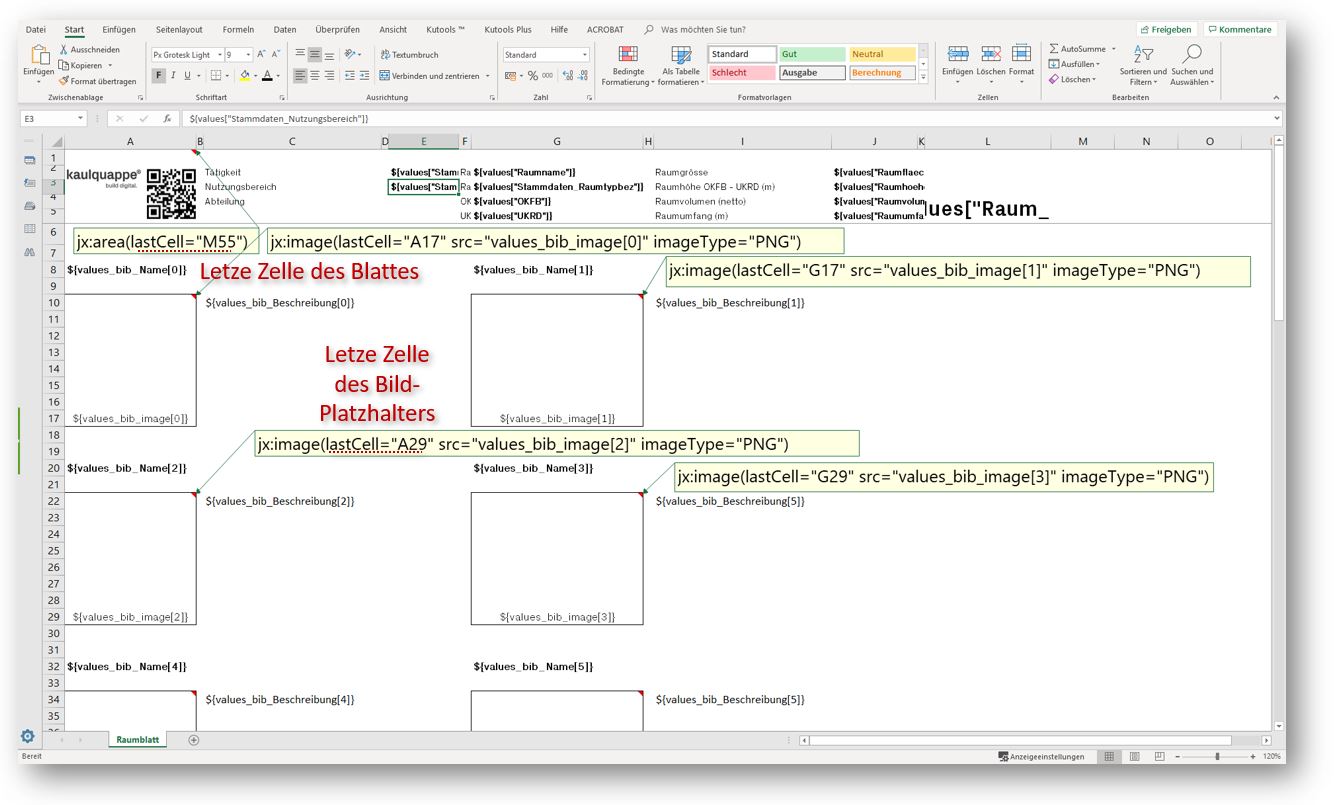Click the Freigeben share button
This screenshot has width=1337, height=805.
pyautogui.click(x=1165, y=30)
